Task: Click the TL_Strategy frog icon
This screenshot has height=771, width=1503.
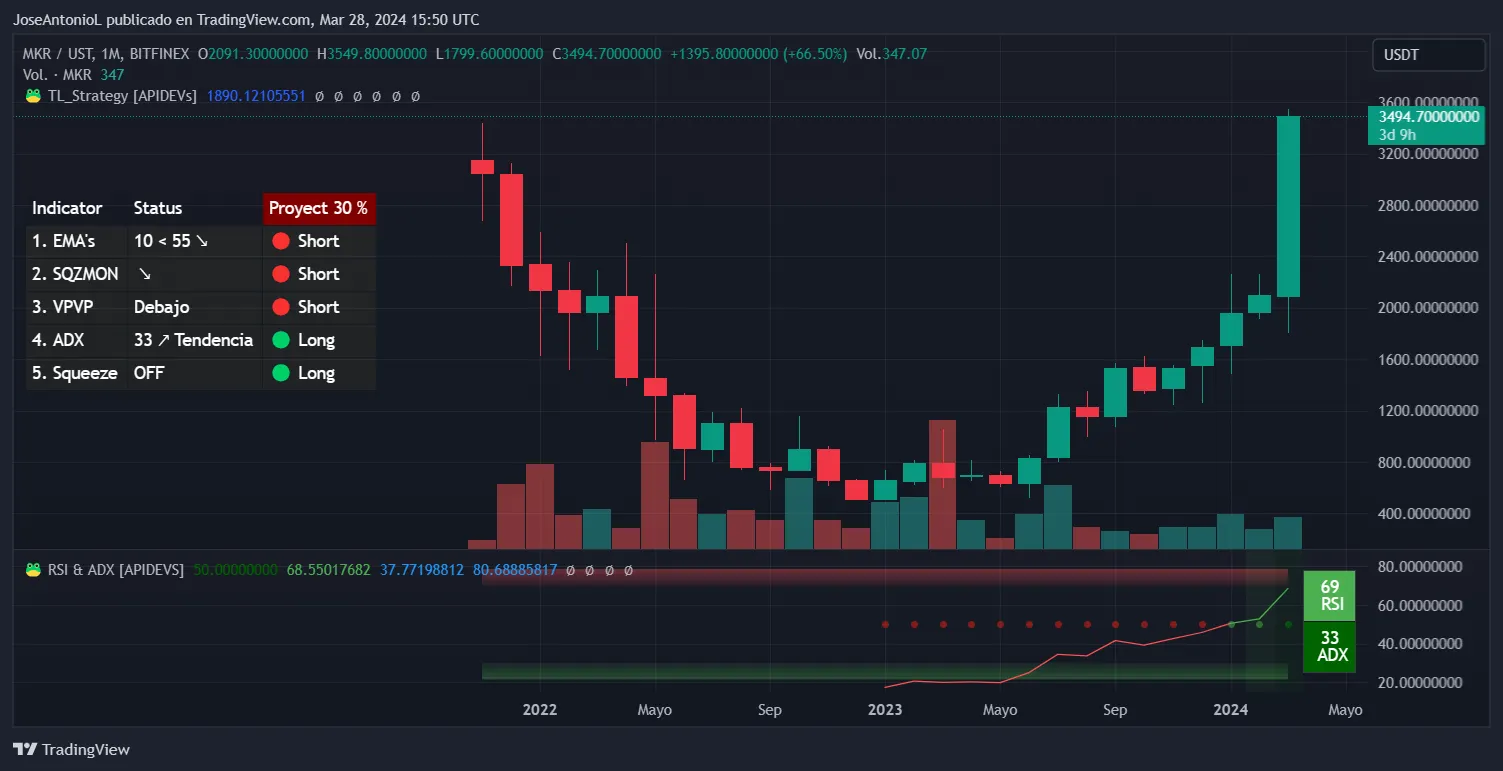Action: tap(32, 96)
